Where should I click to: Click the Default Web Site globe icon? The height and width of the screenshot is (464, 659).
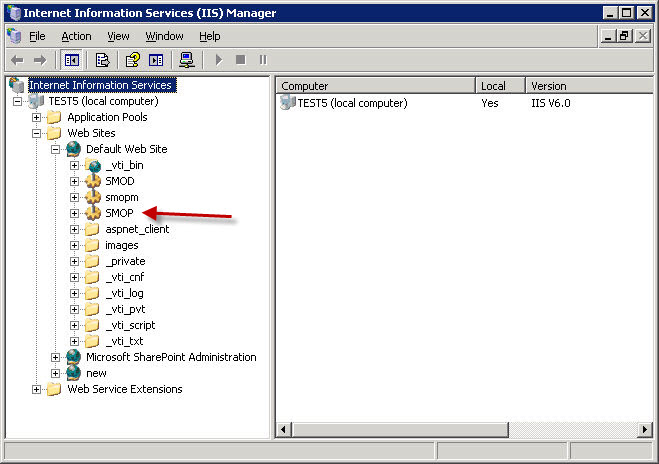click(x=74, y=149)
